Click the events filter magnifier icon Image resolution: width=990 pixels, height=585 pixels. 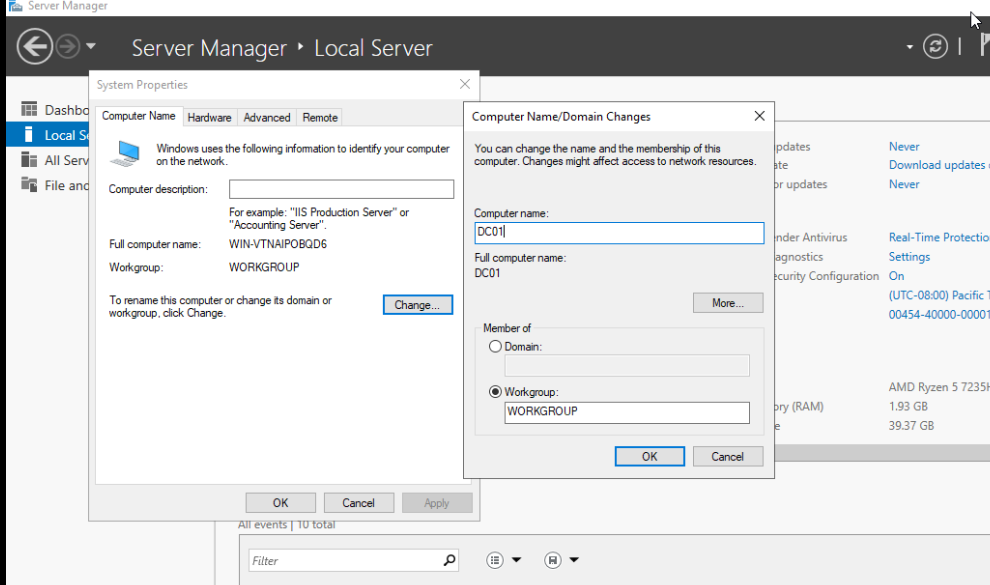click(450, 561)
